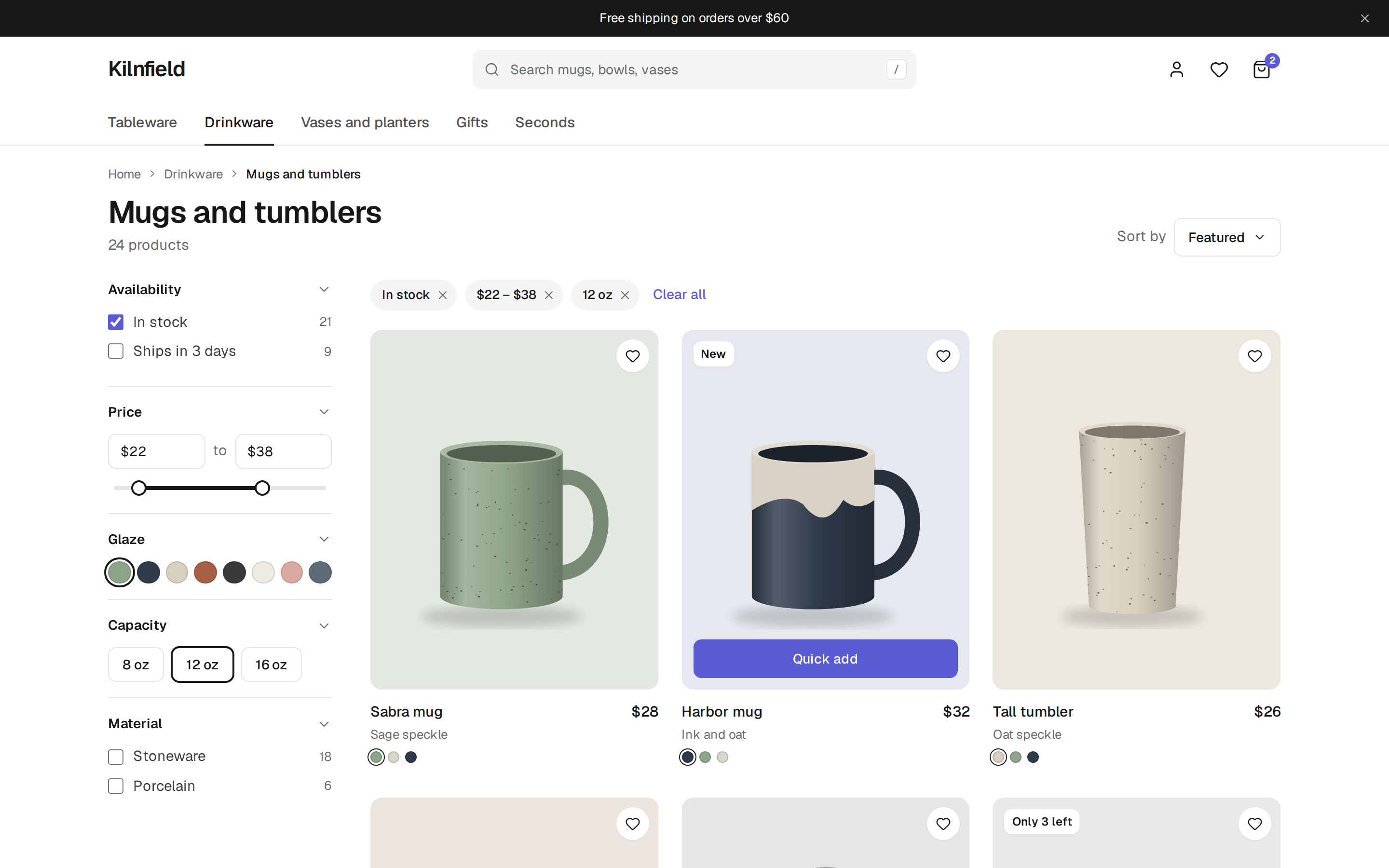1389x868 pixels.
Task: Check Ships in 3 days
Action: [116, 352]
